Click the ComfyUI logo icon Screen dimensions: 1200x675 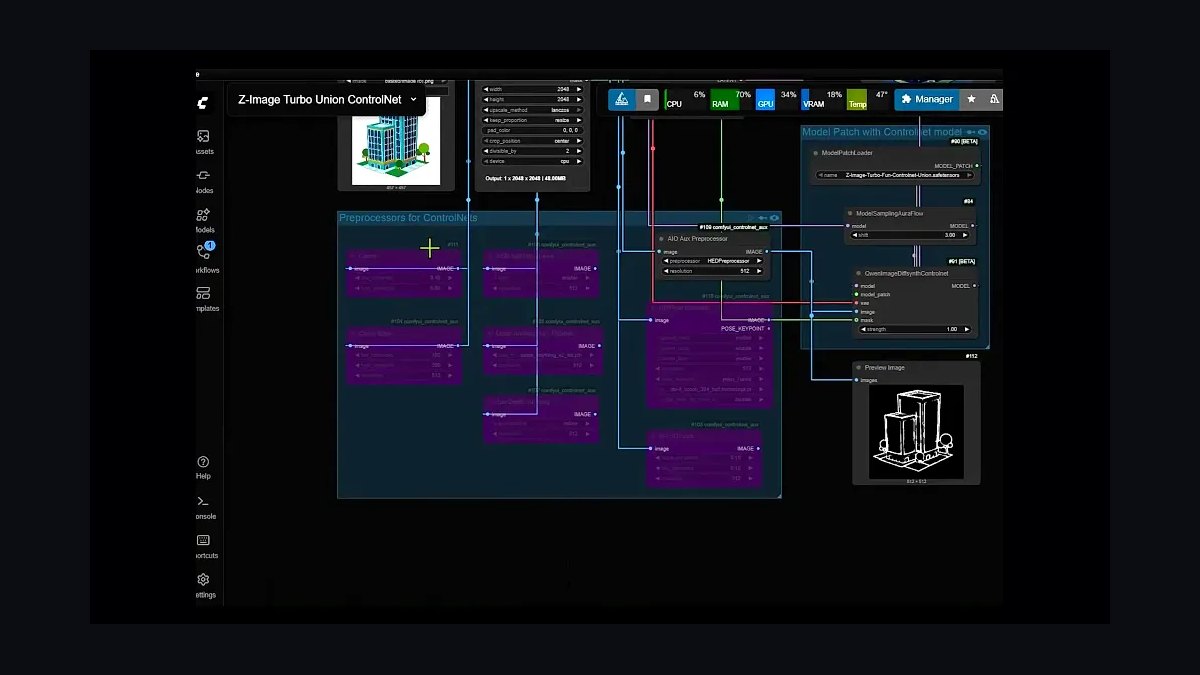203,102
